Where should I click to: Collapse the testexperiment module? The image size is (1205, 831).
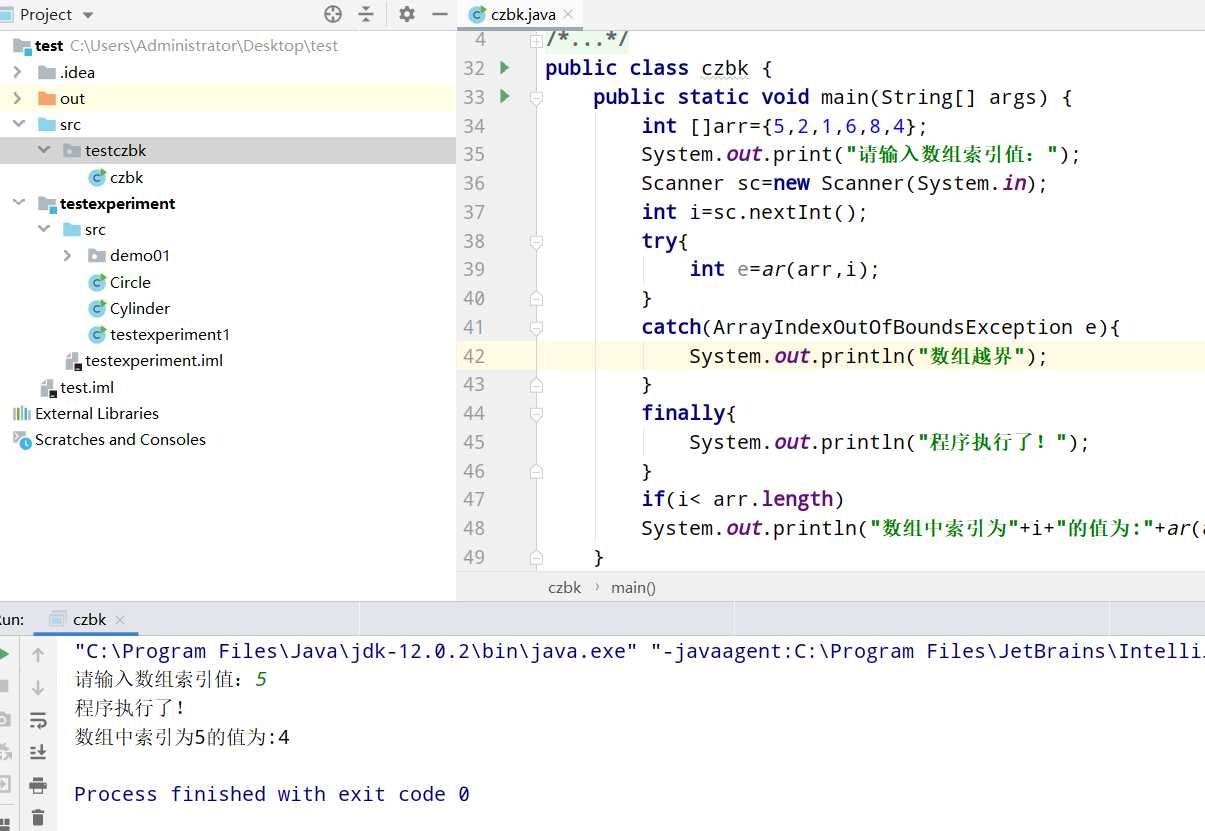click(x=17, y=203)
